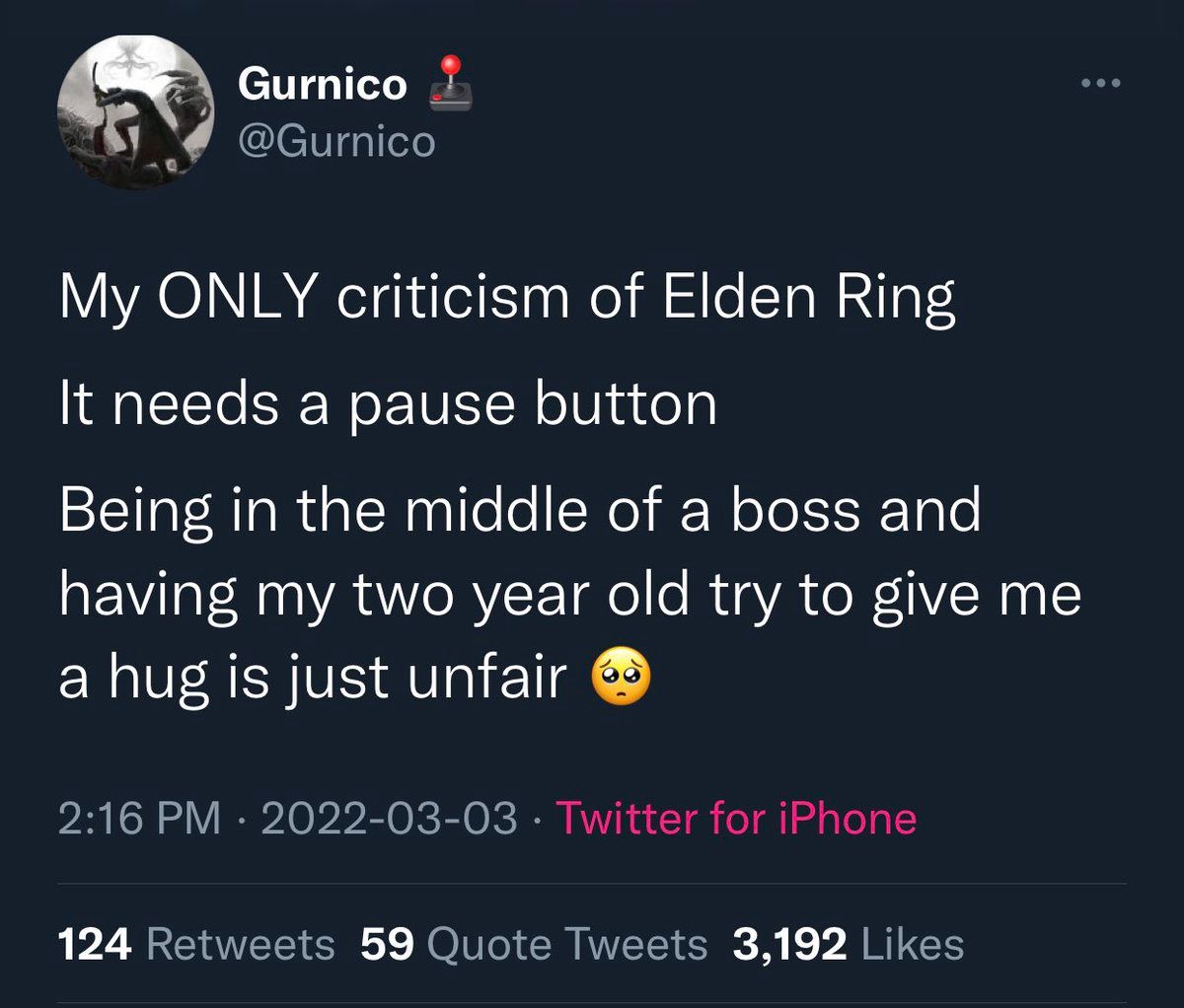Click the pleading face emoji
The image size is (1184, 1008).
pyautogui.click(x=621, y=680)
